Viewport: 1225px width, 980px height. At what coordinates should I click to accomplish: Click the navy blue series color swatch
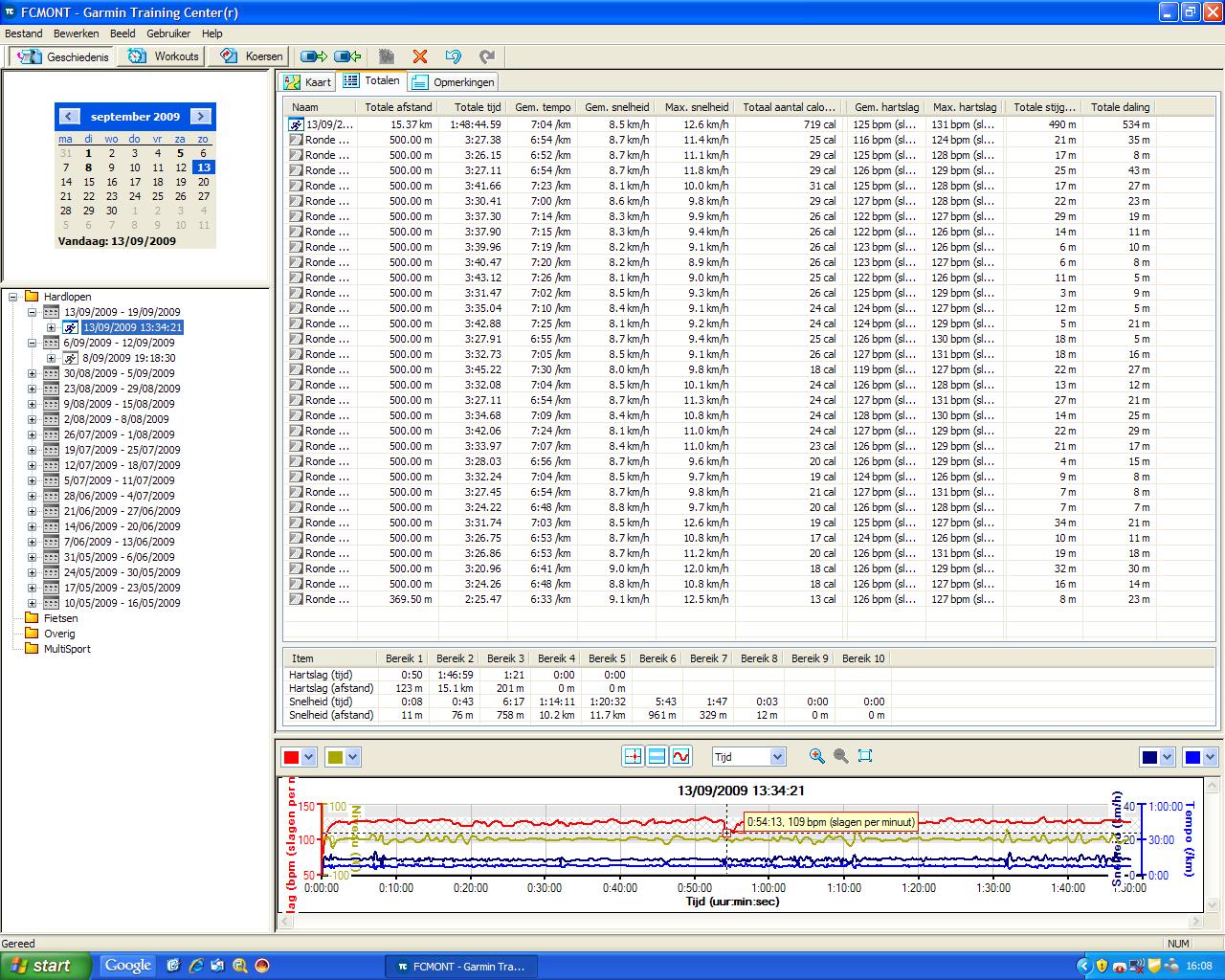(1150, 757)
